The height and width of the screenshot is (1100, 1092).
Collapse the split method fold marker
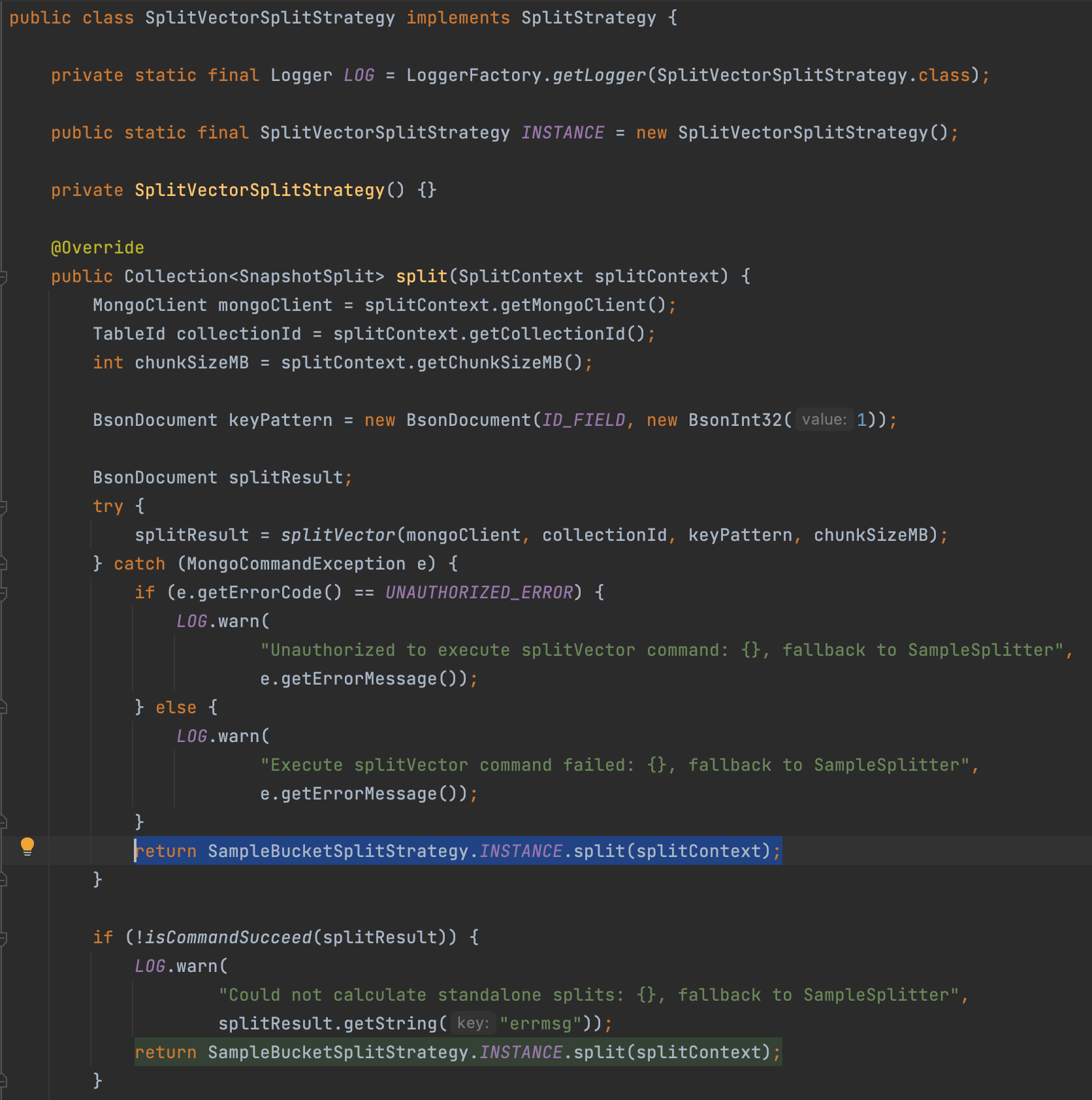[x=3, y=277]
